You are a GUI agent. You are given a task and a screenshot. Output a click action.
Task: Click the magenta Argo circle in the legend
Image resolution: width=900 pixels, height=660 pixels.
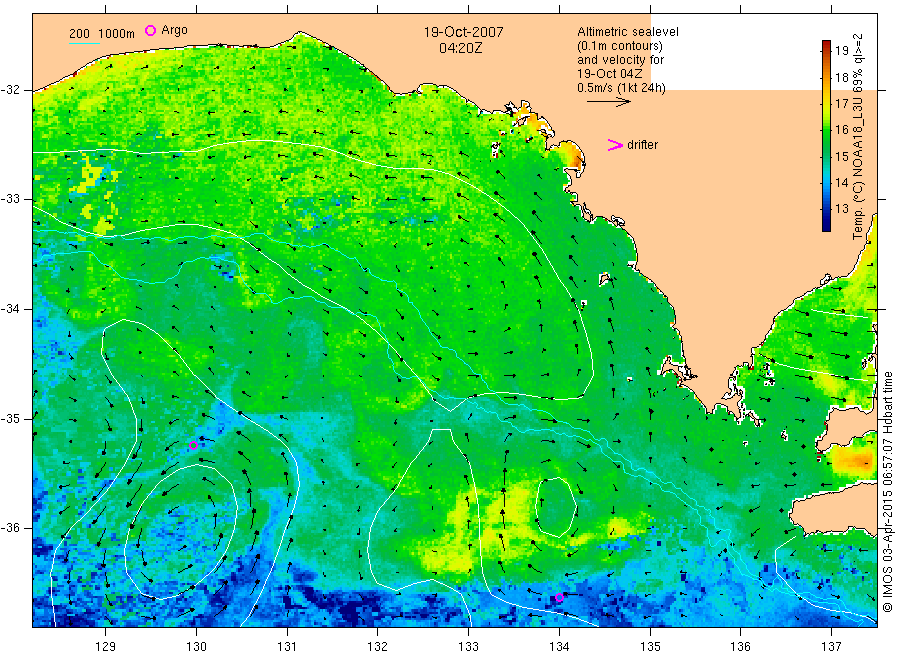click(150, 30)
